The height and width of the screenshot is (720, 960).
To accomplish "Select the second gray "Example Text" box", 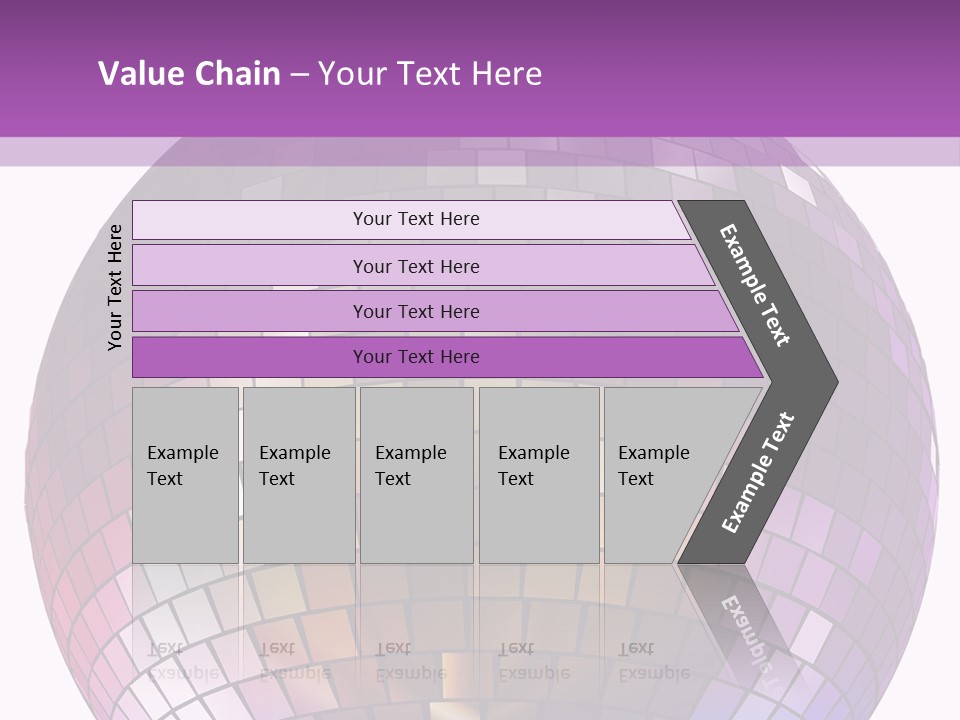I will click(298, 475).
